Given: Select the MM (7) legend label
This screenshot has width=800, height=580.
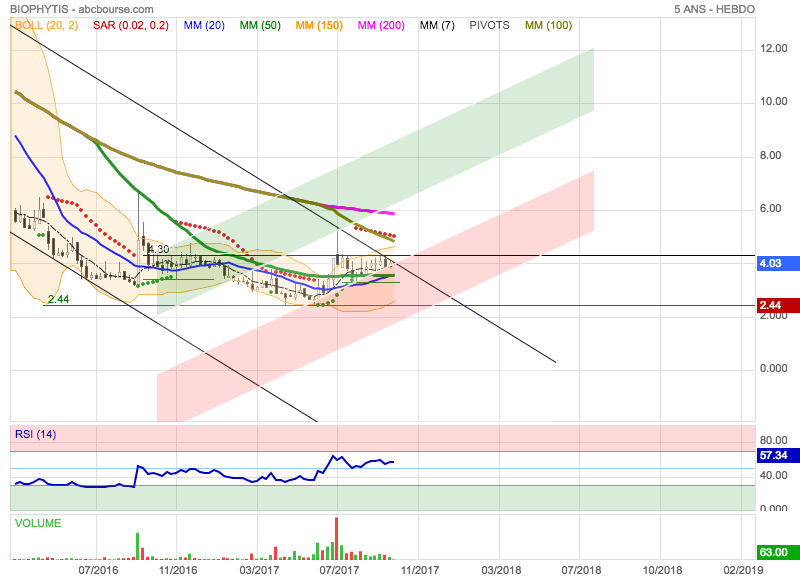Looking at the screenshot, I should pyautogui.click(x=437, y=26).
